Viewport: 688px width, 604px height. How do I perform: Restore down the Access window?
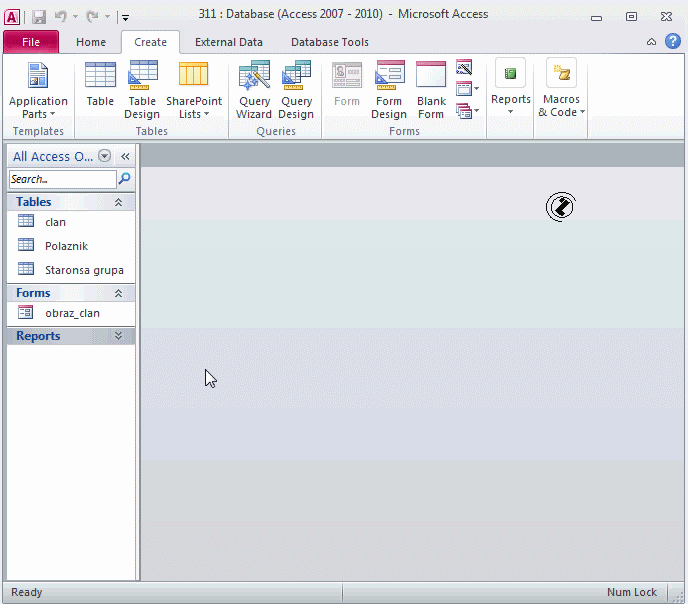pos(631,17)
